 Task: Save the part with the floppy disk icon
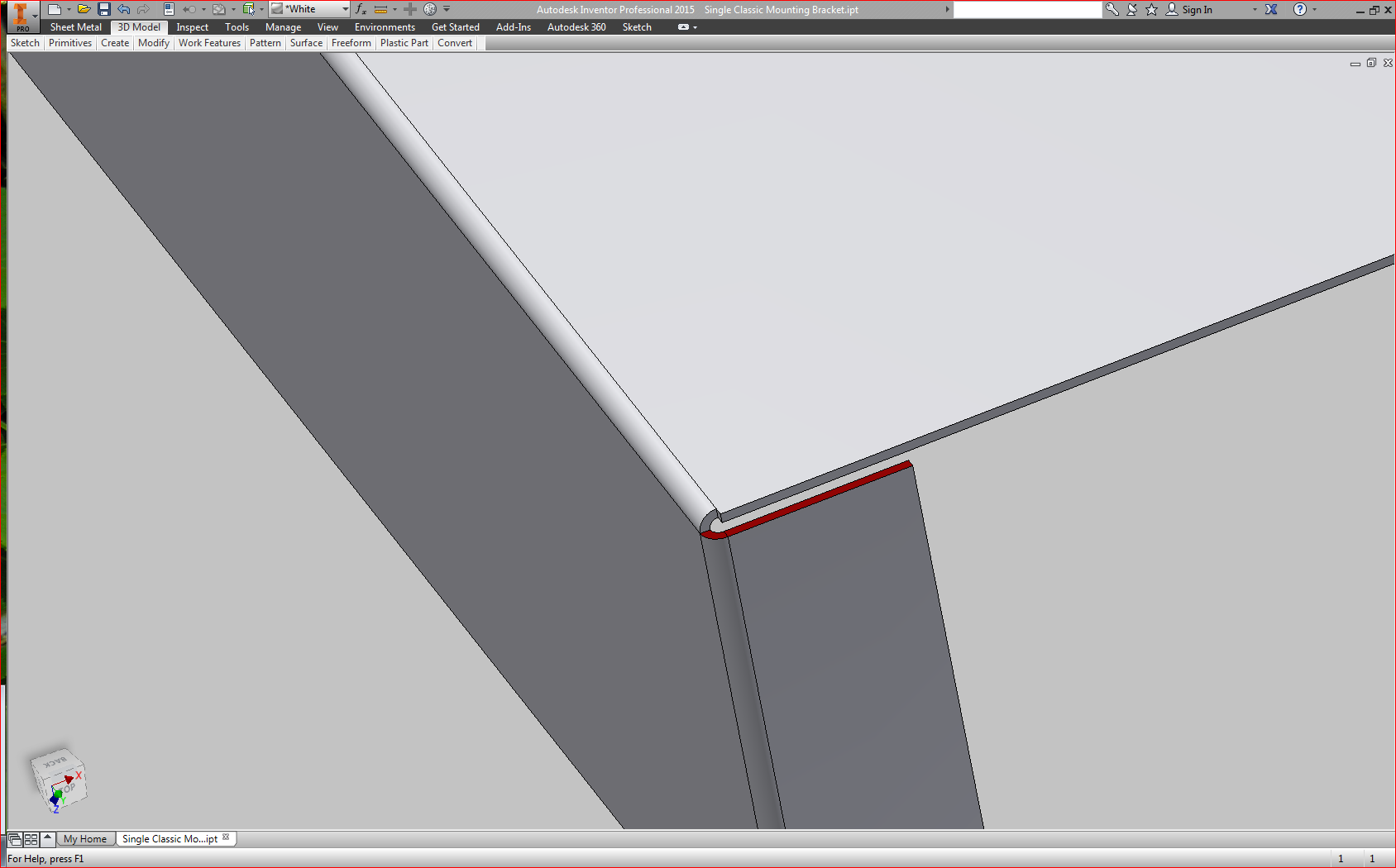coord(103,9)
